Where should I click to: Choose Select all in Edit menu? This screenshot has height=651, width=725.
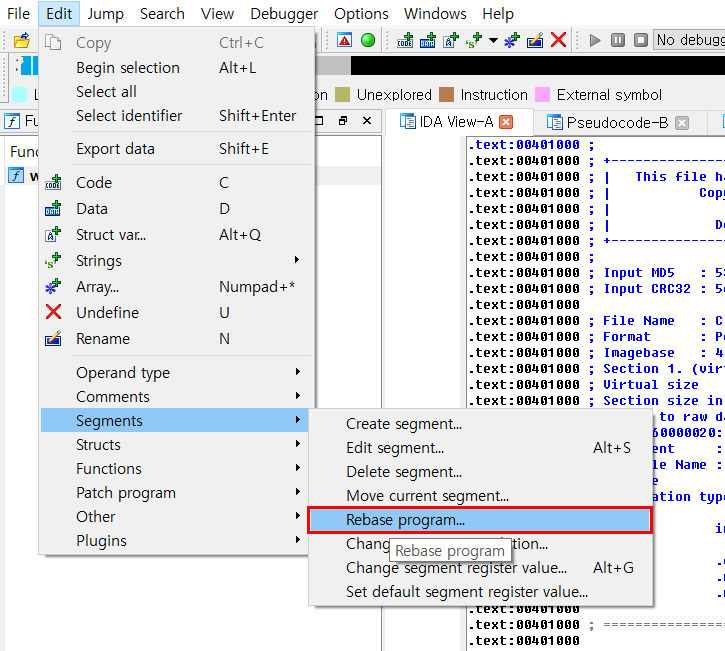point(177,92)
